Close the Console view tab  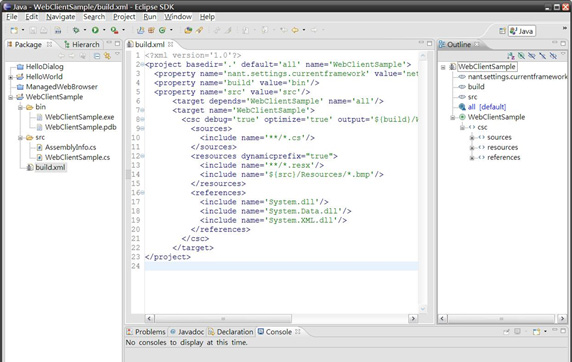(298, 332)
